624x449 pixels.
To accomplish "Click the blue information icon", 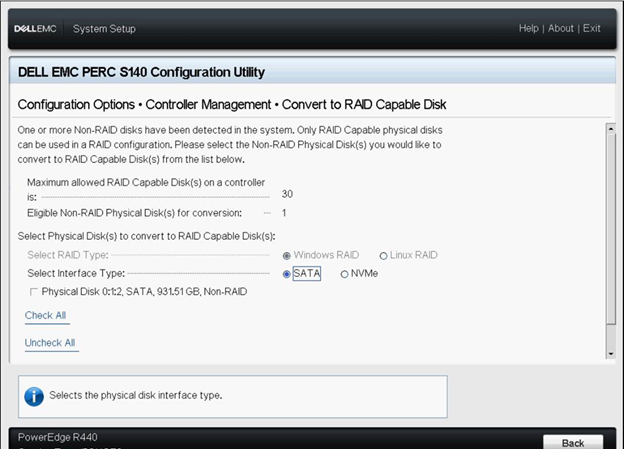I will (34, 396).
